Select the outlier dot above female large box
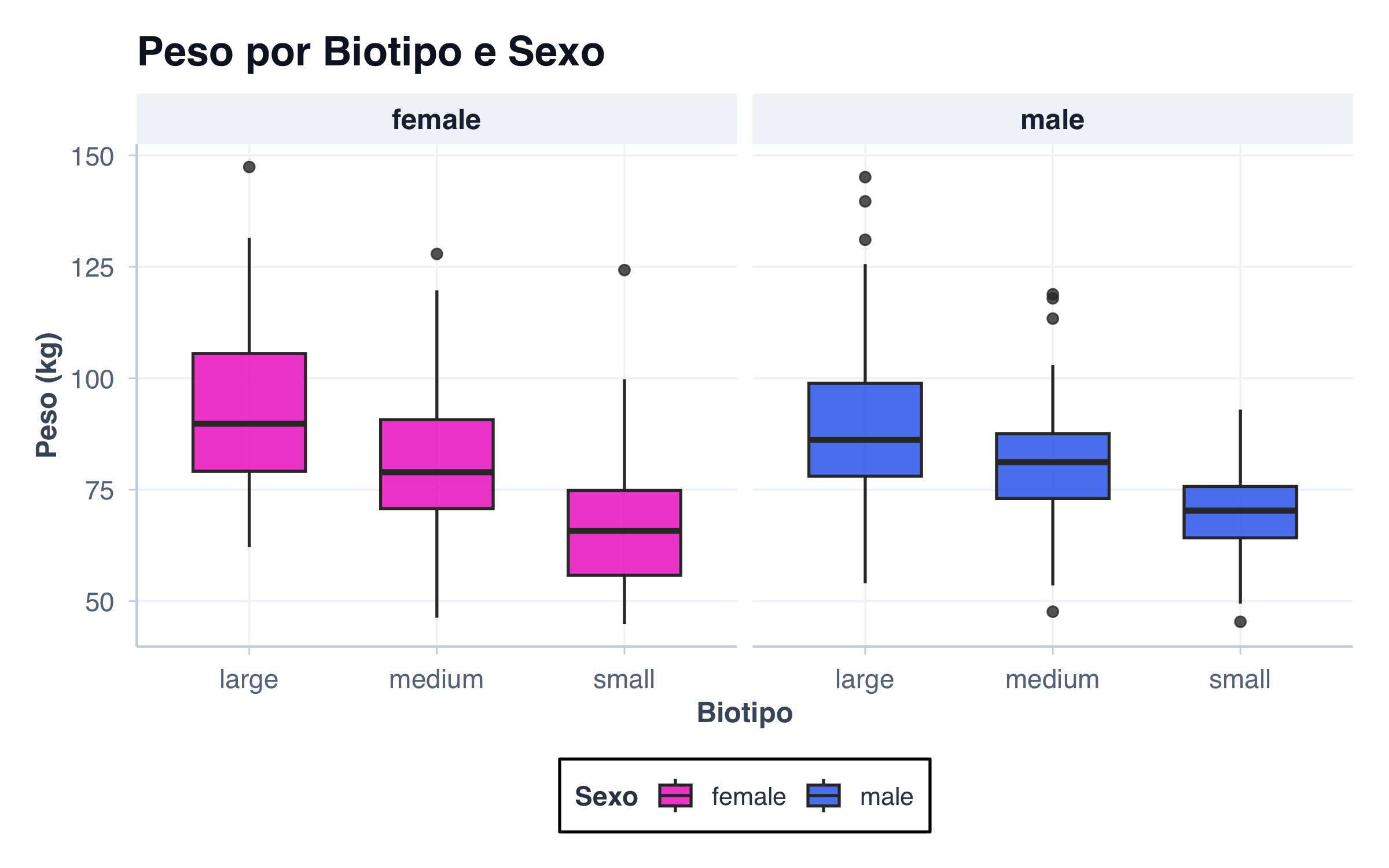The width and height of the screenshot is (1389, 868). [x=249, y=167]
